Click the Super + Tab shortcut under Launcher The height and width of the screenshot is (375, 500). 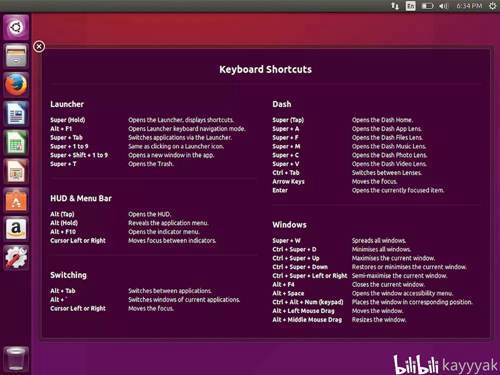[66, 137]
